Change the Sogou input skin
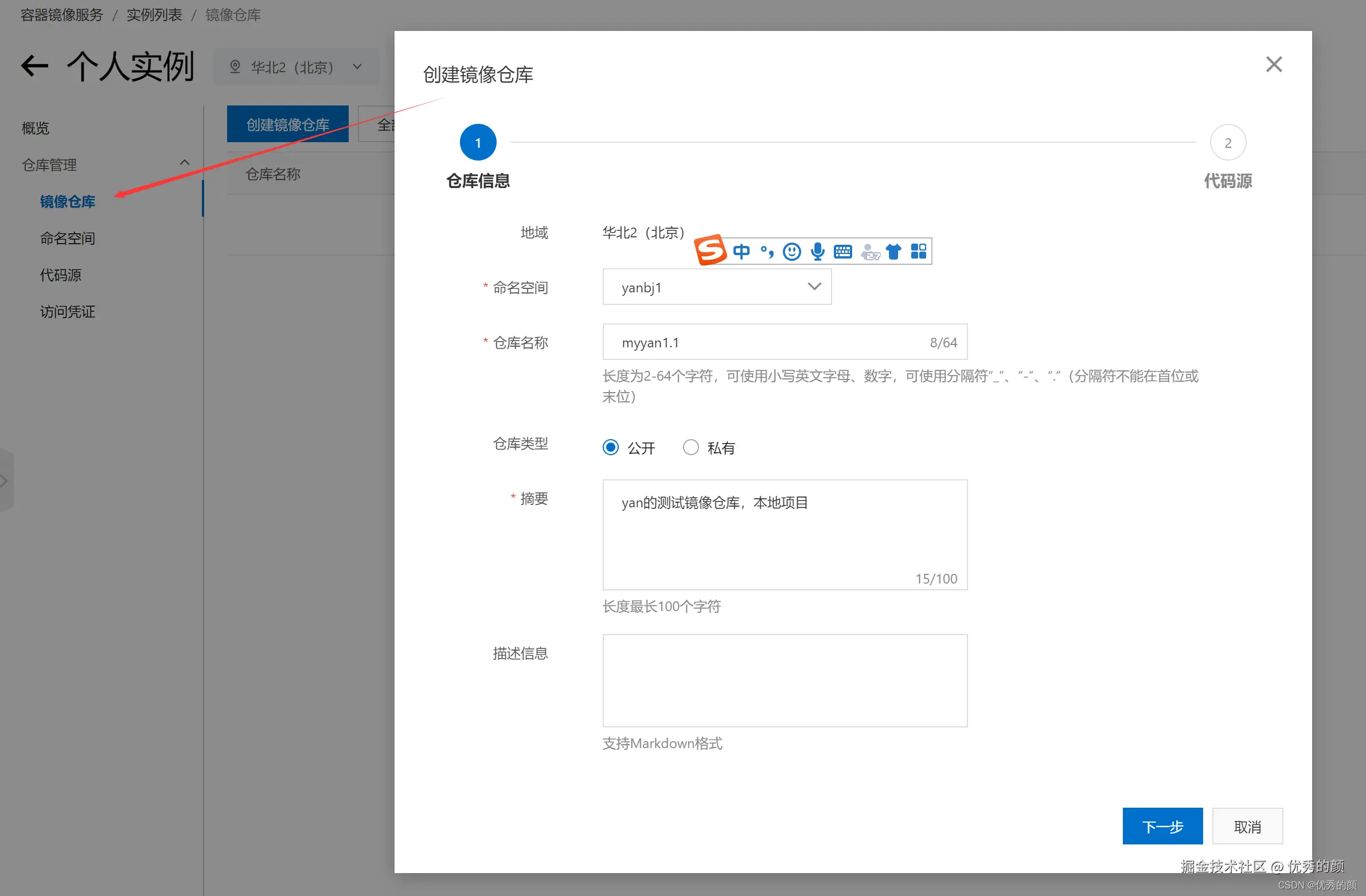The width and height of the screenshot is (1366, 896). pos(893,251)
